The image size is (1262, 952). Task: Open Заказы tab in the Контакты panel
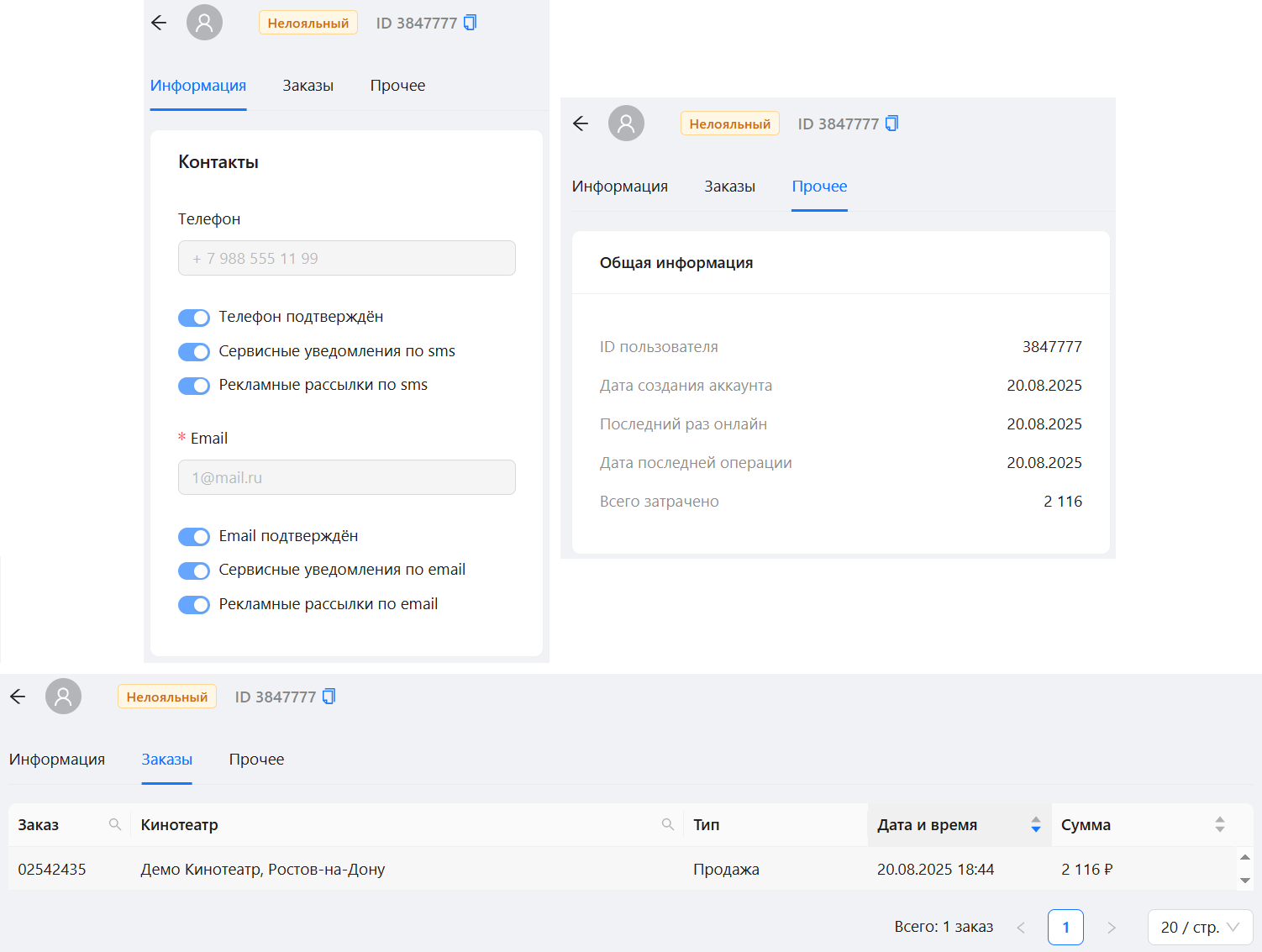pyautogui.click(x=308, y=86)
